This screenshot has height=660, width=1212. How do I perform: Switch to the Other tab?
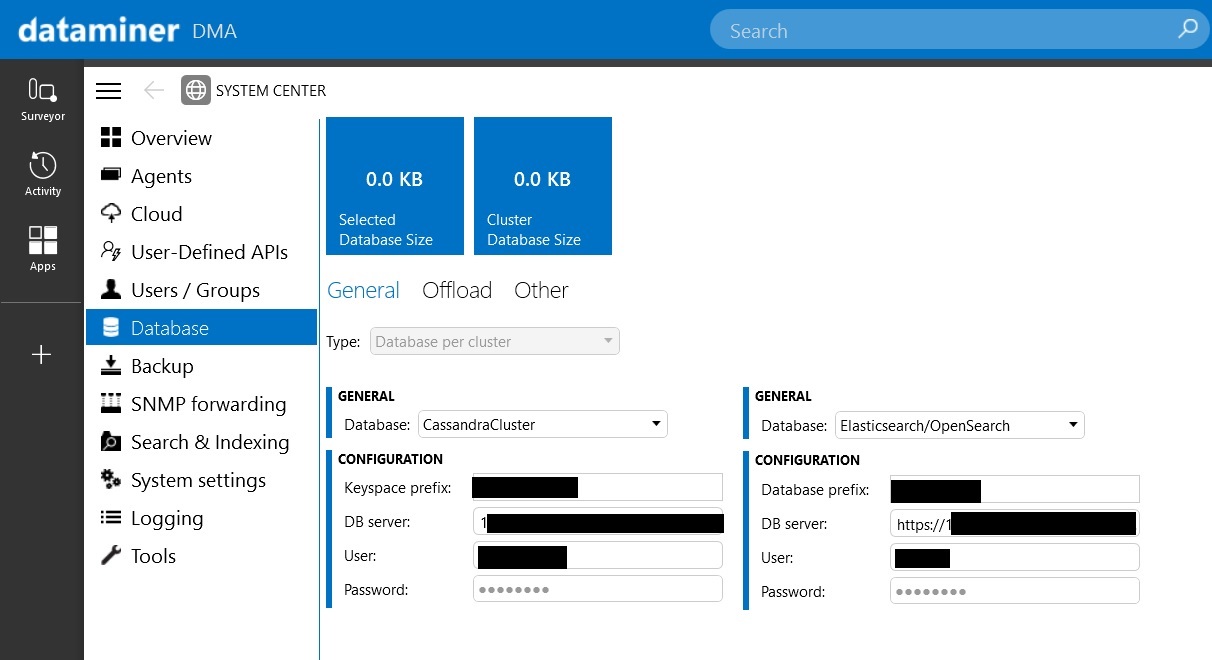541,290
